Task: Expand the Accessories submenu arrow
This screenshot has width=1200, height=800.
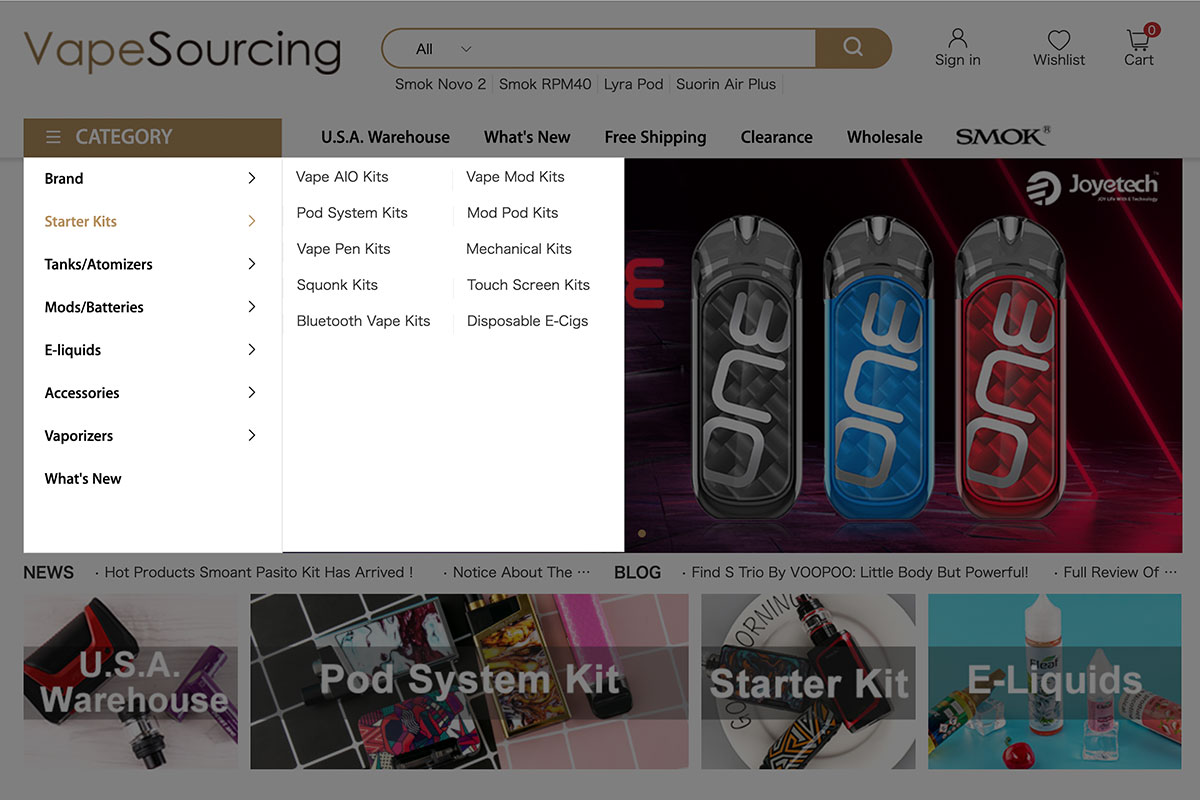Action: (x=251, y=393)
